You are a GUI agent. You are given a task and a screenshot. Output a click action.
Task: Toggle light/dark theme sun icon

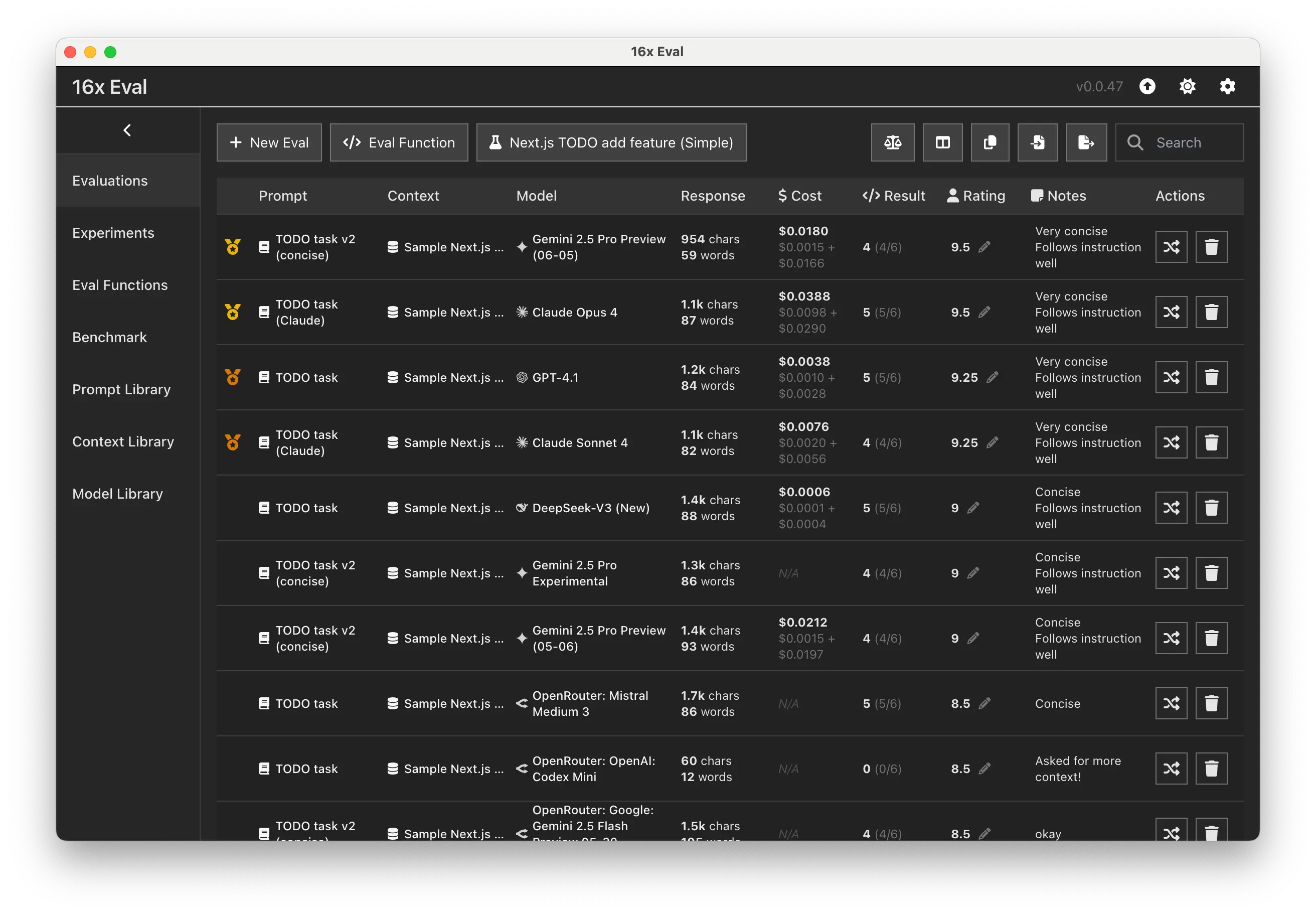[1187, 87]
